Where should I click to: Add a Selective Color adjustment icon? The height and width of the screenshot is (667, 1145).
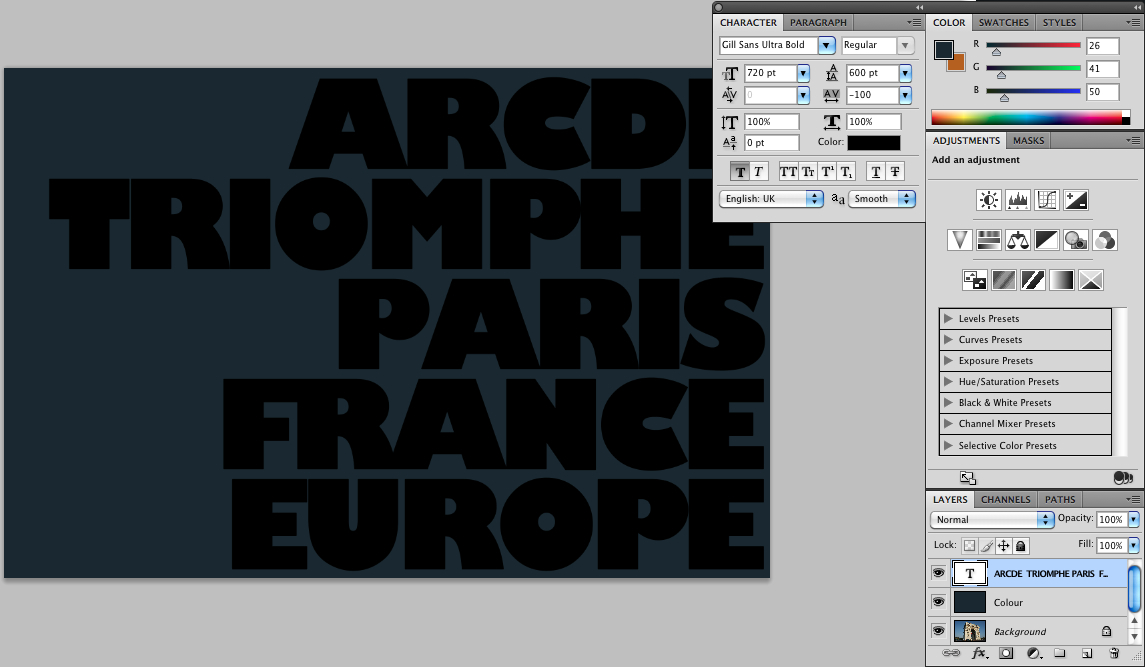point(1091,280)
